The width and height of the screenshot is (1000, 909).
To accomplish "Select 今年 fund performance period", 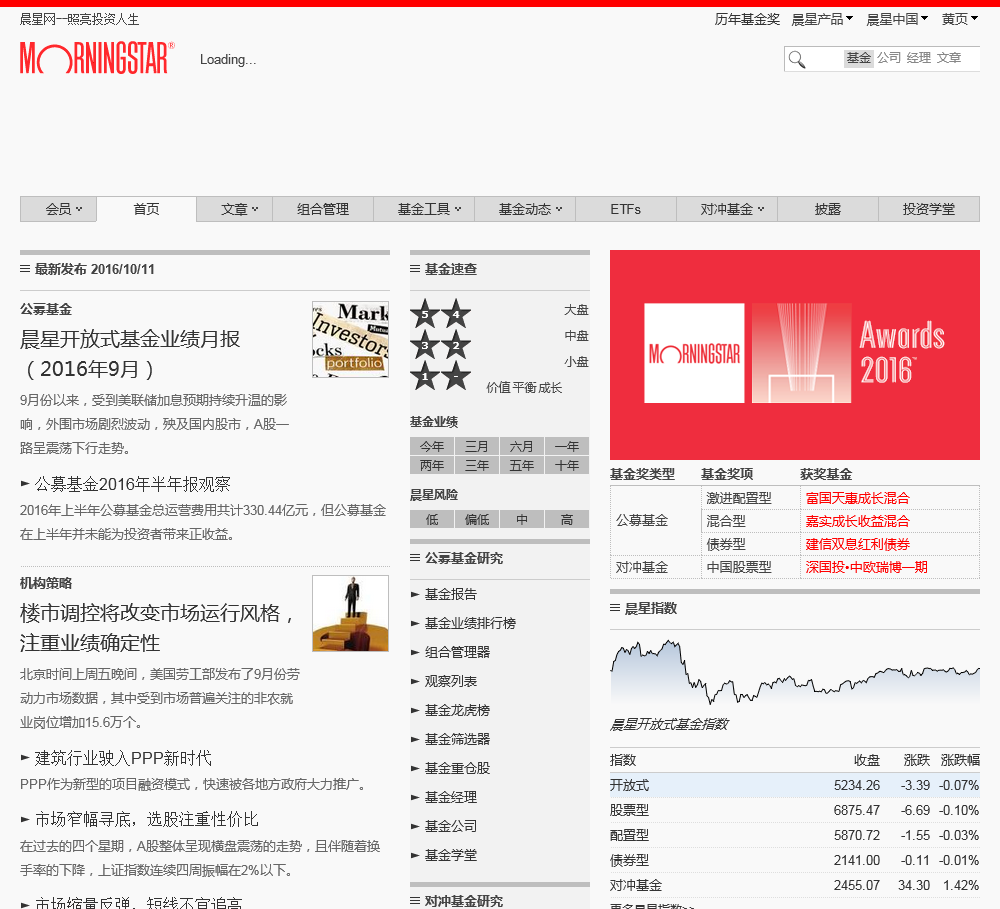I will click(432, 447).
